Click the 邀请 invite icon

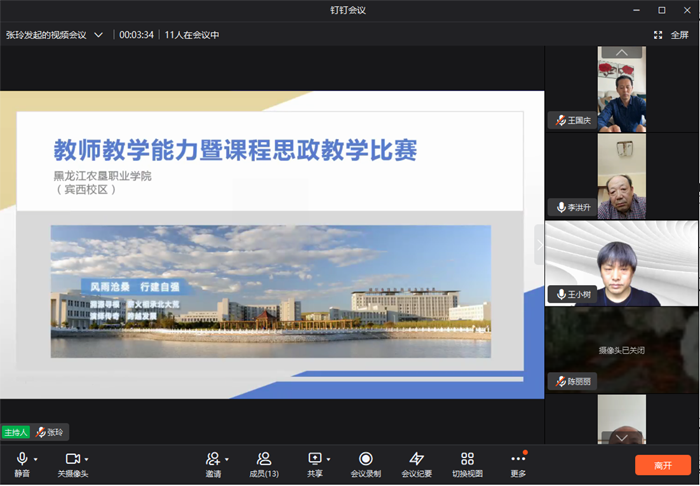pos(213,459)
